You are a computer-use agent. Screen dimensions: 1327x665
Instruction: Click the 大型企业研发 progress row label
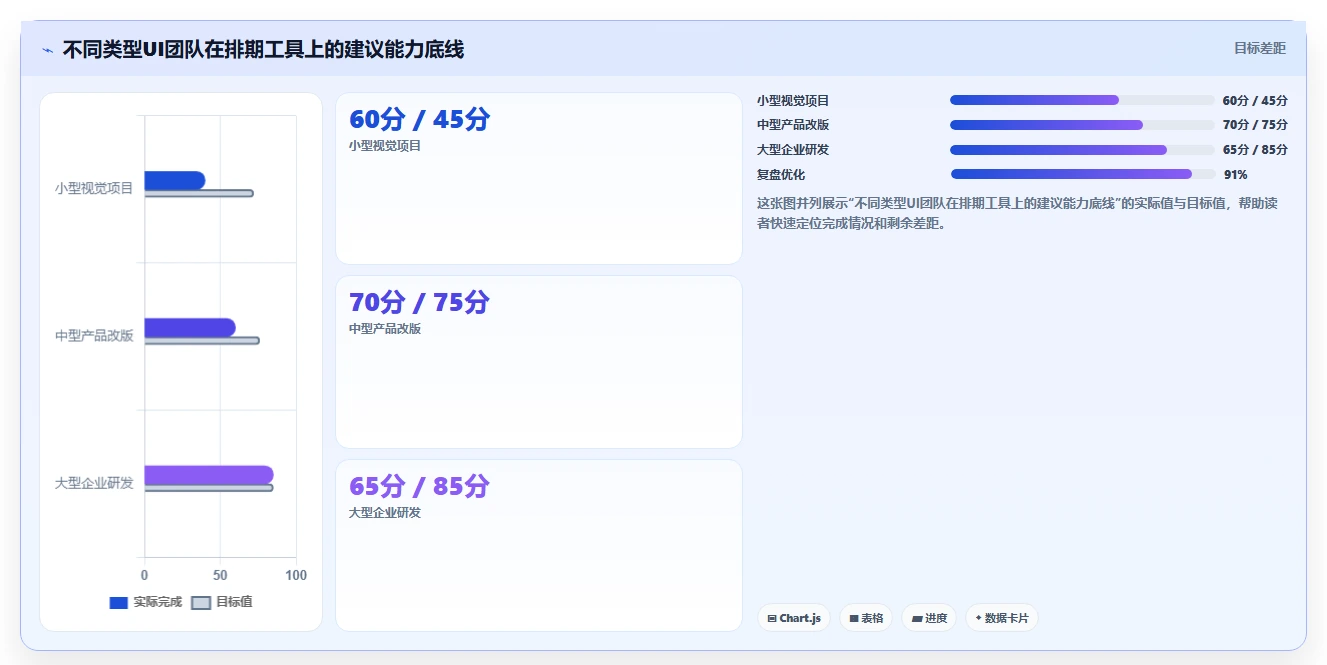[x=793, y=150]
